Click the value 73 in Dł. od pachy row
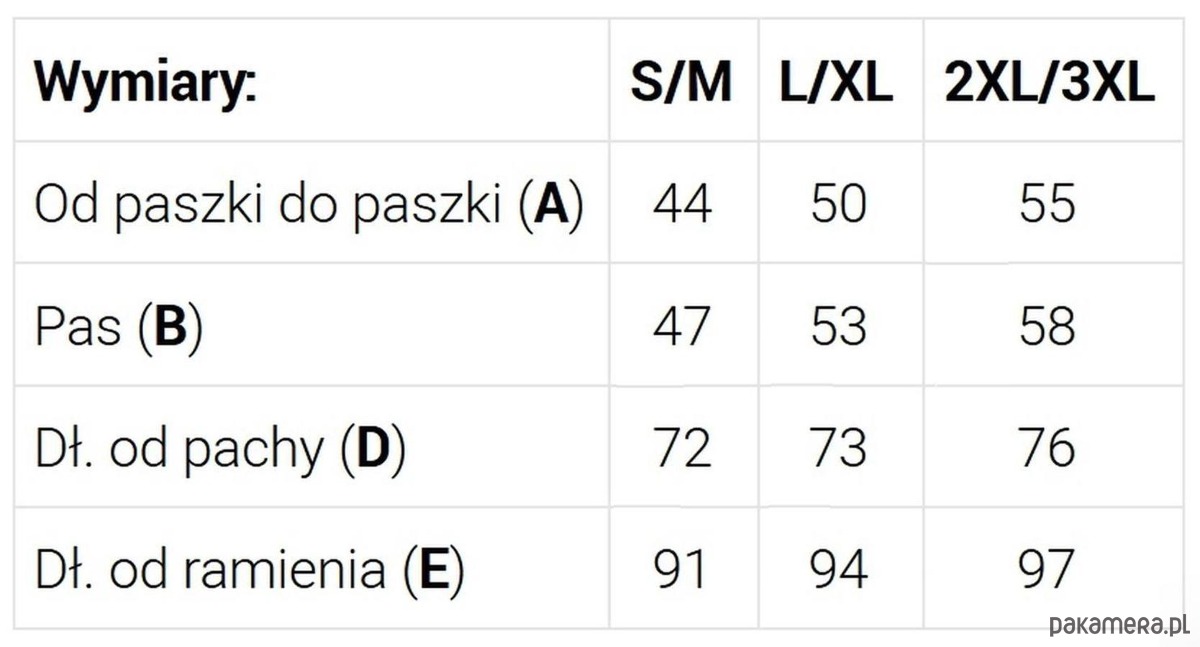The height and width of the screenshot is (647, 1200). [x=838, y=448]
